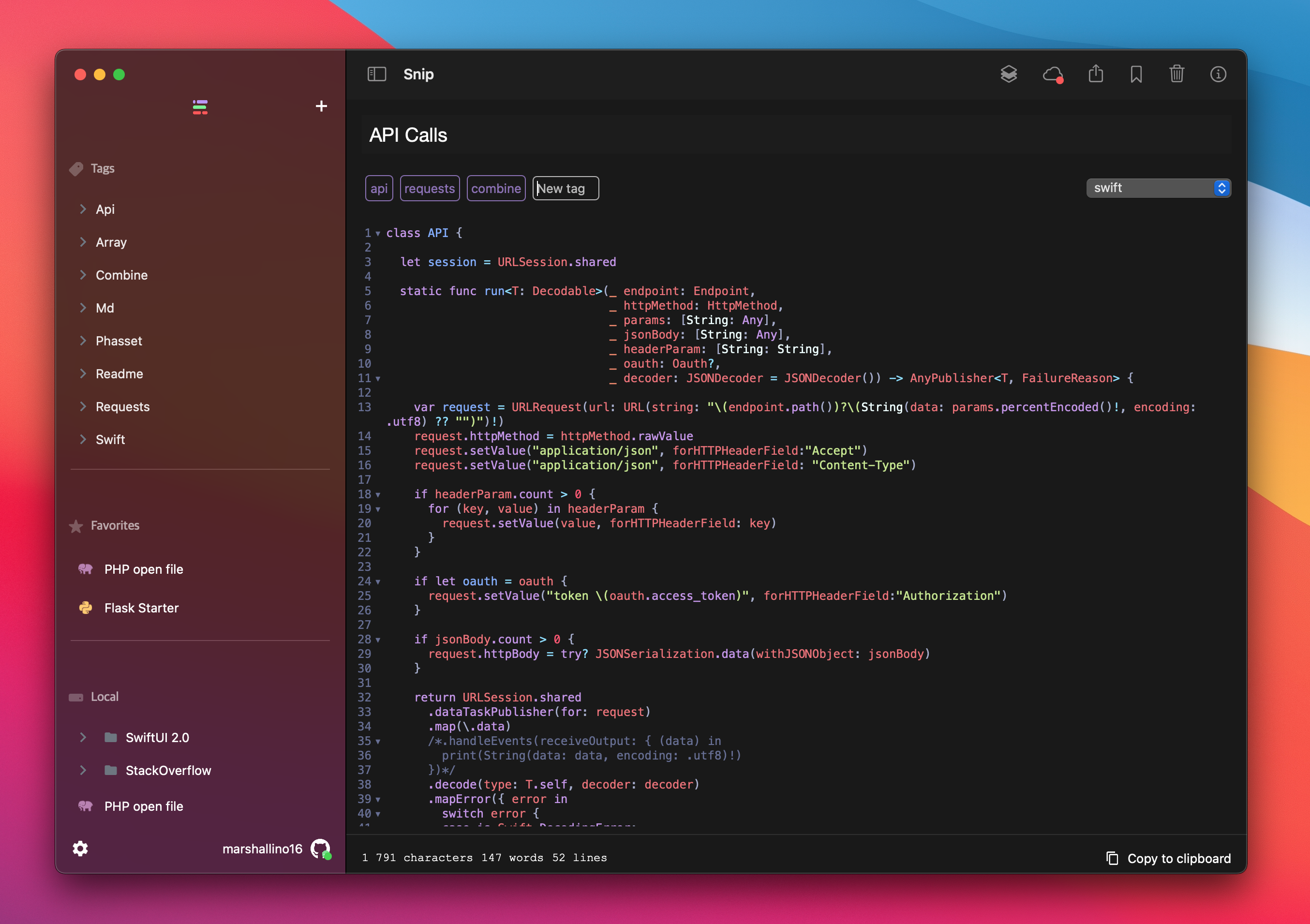The height and width of the screenshot is (924, 1310).
Task: Expand the Swift tag chevron
Action: [83, 439]
